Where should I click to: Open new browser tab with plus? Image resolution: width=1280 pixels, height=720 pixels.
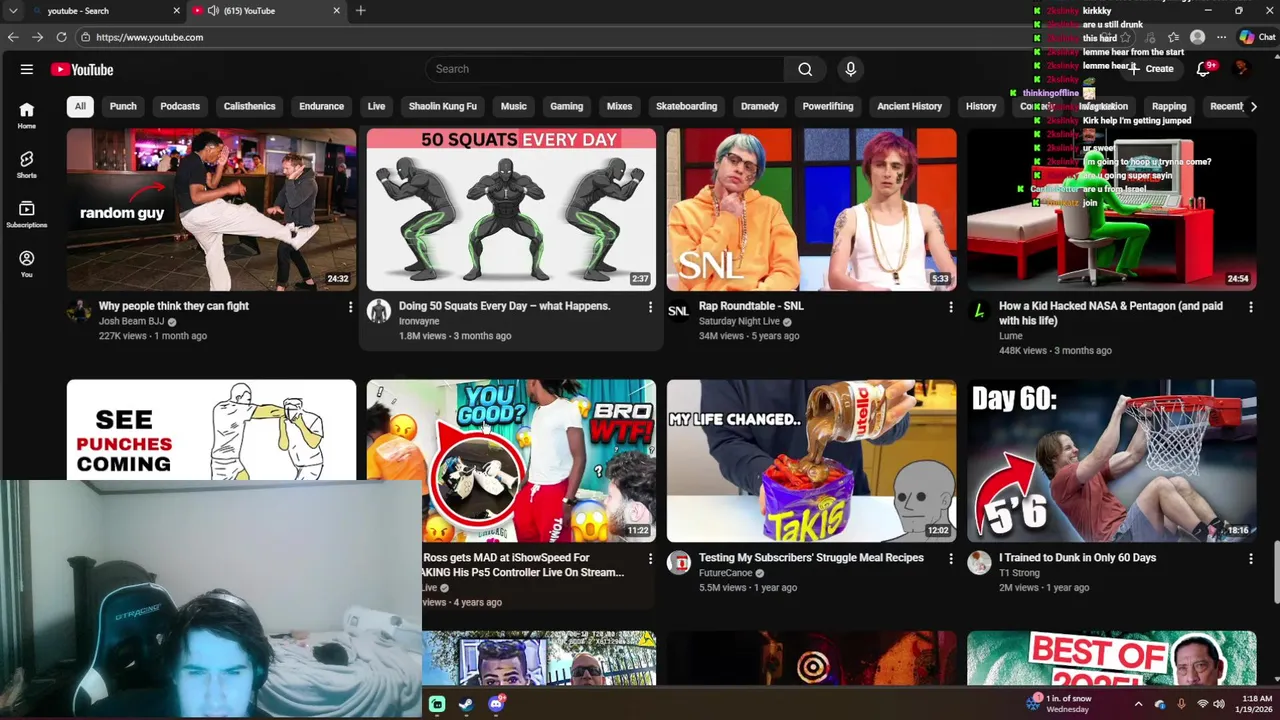click(x=360, y=11)
